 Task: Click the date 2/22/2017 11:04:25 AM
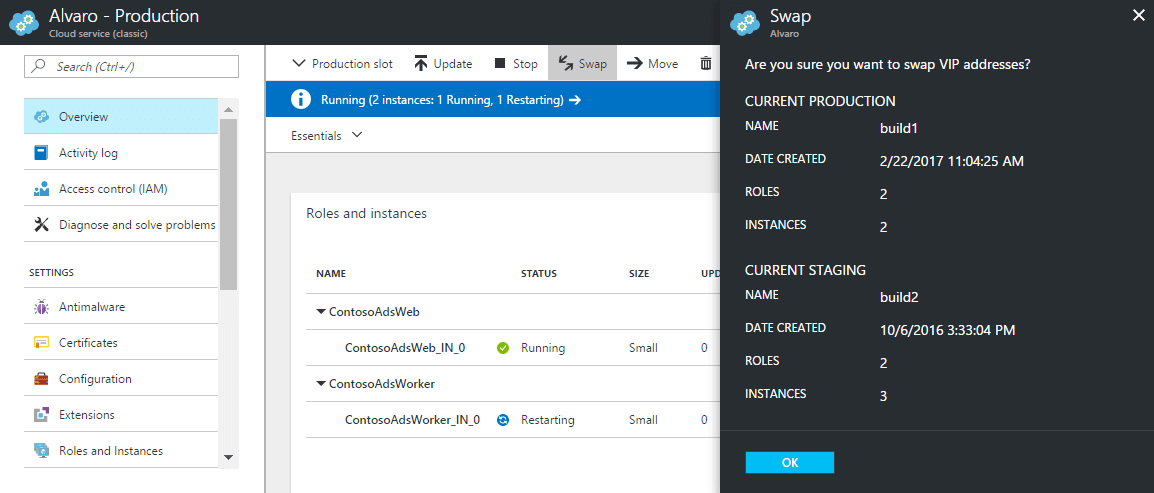[x=952, y=161]
